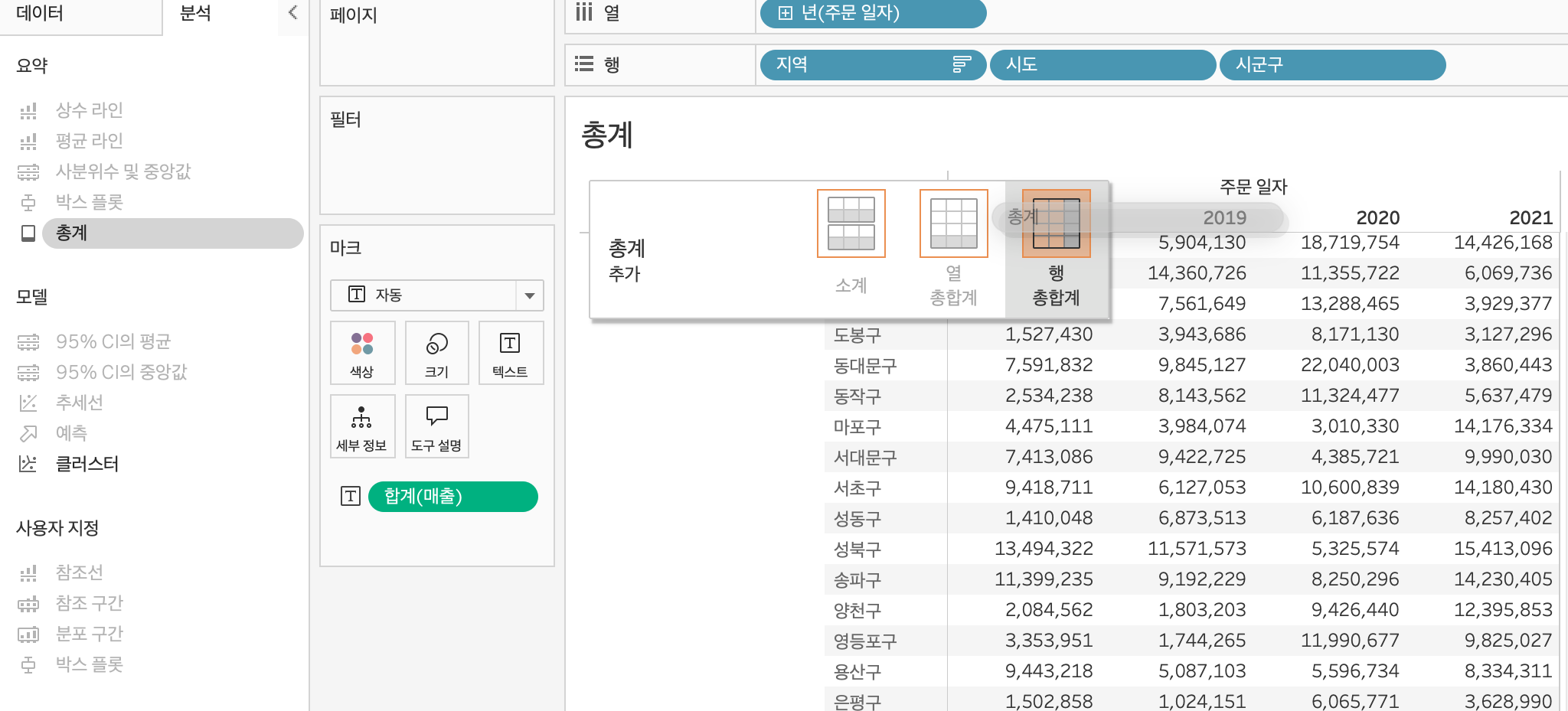Click the 예측 icon
The width and height of the screenshot is (1568, 711).
[28, 433]
